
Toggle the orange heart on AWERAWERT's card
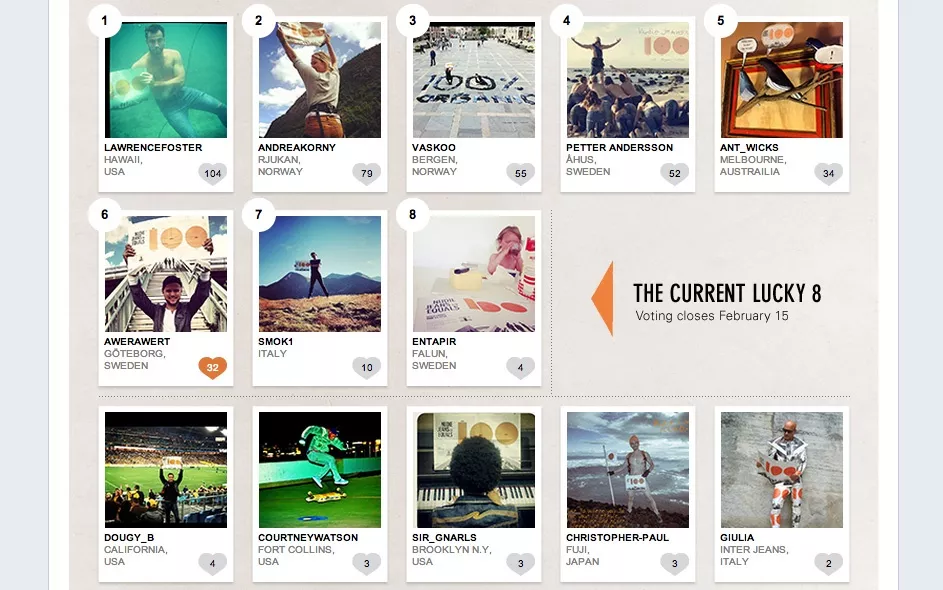tap(213, 367)
